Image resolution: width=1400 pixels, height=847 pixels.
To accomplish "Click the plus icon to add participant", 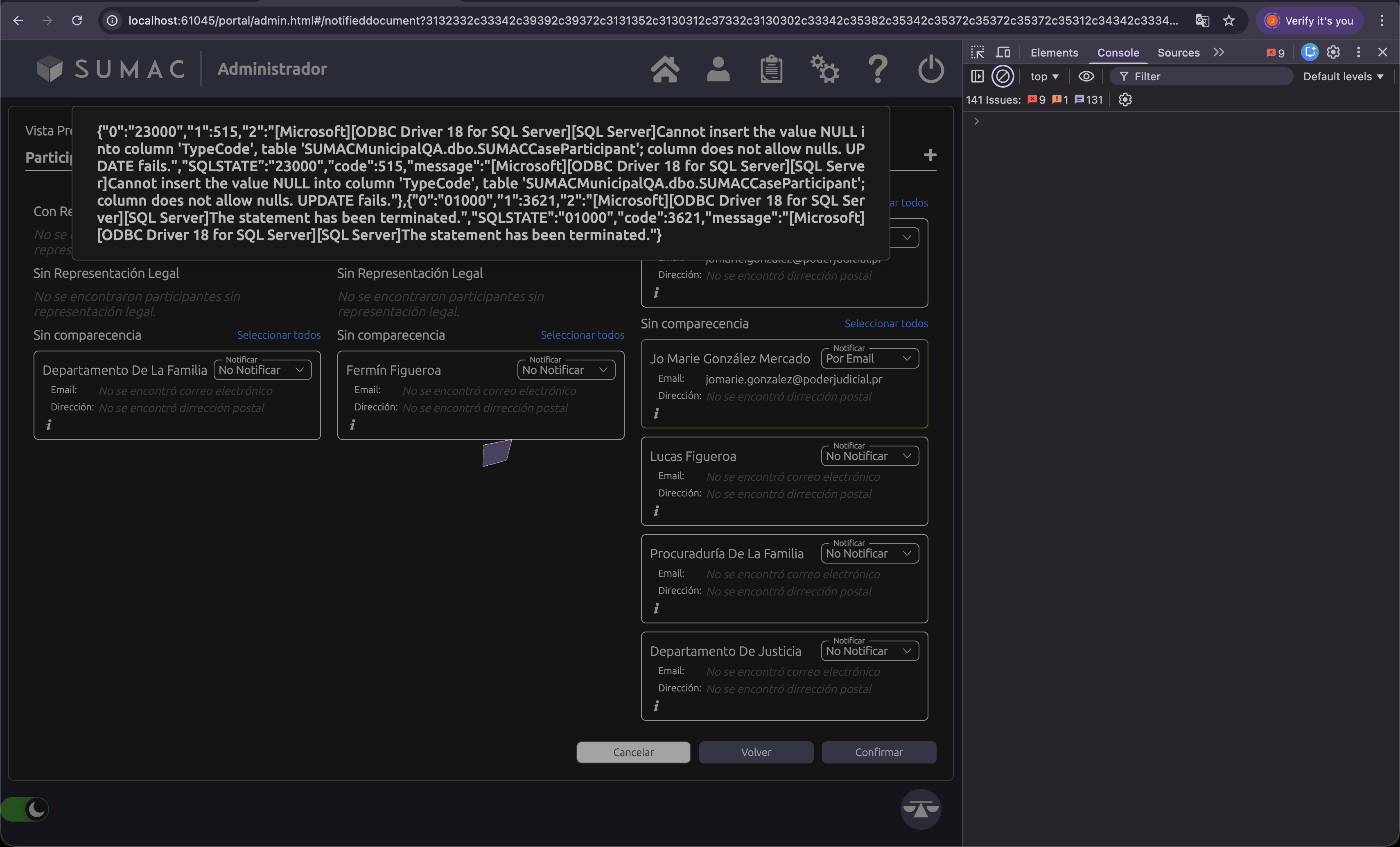I will tap(930, 155).
